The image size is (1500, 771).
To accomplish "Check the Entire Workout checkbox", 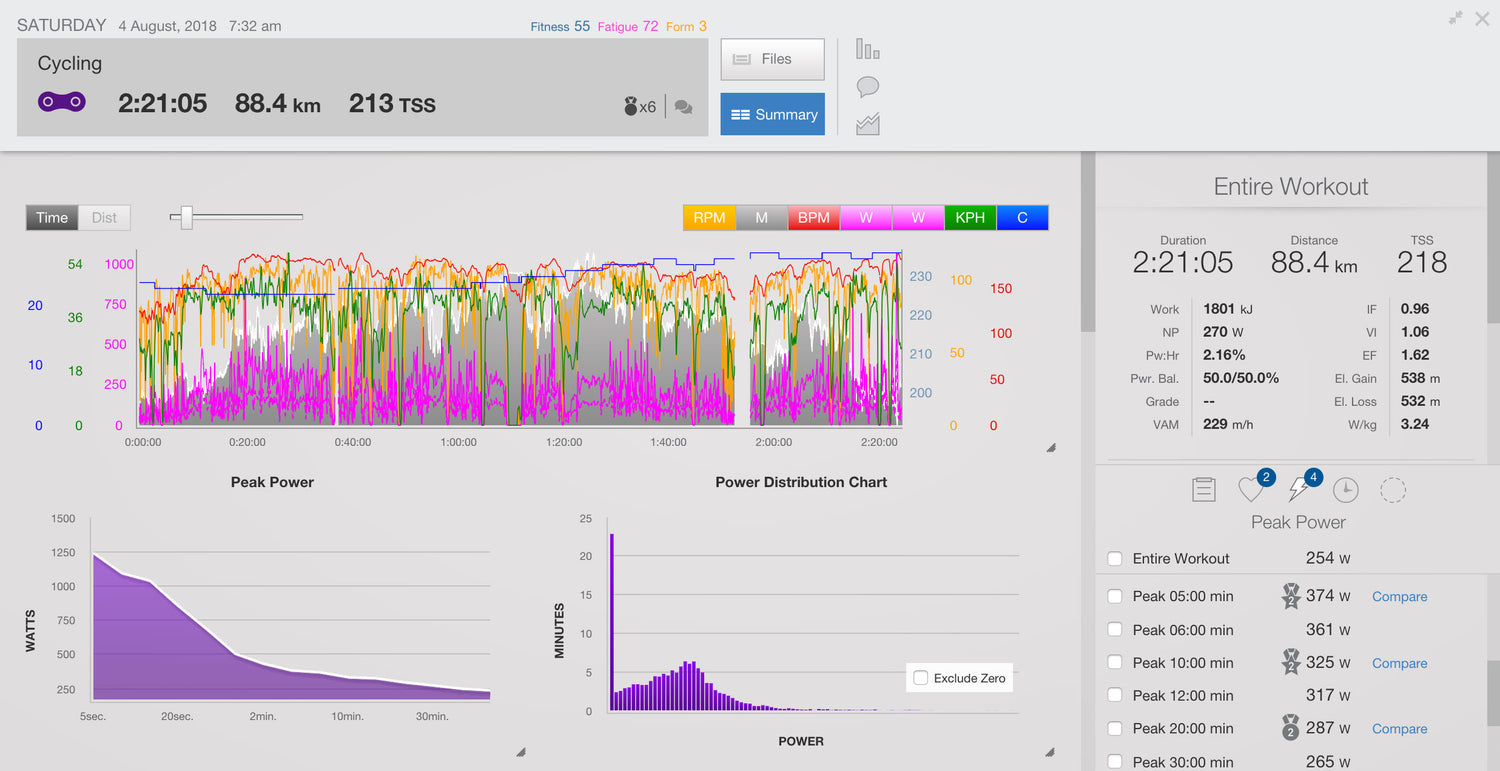I will [1115, 559].
